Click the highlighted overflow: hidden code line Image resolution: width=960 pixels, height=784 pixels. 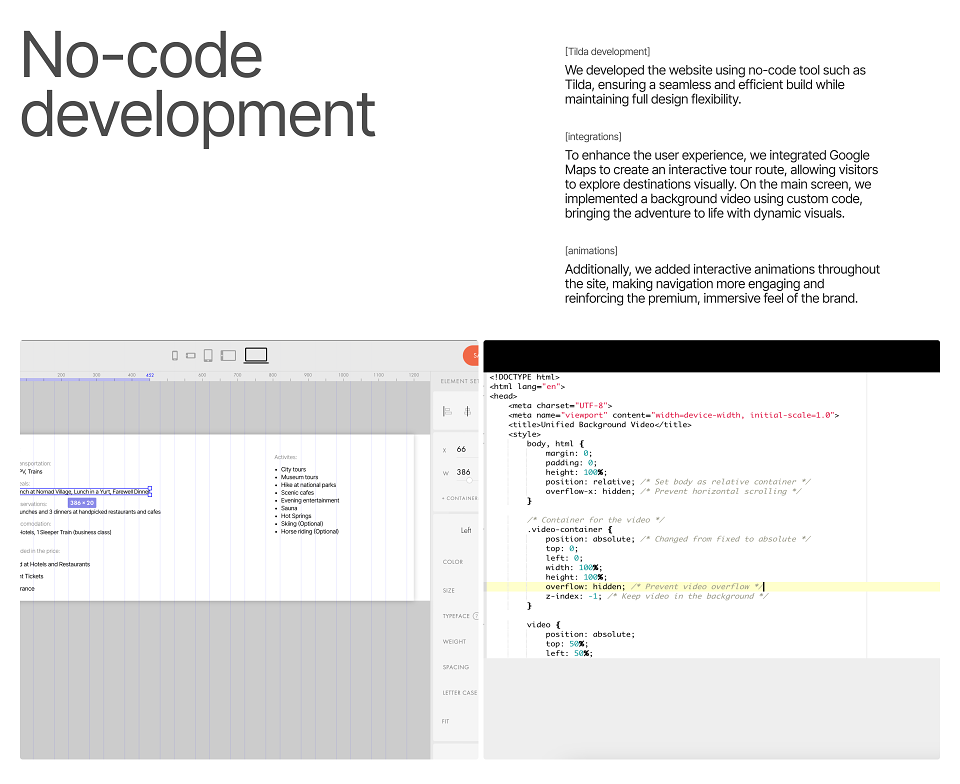tap(713, 586)
